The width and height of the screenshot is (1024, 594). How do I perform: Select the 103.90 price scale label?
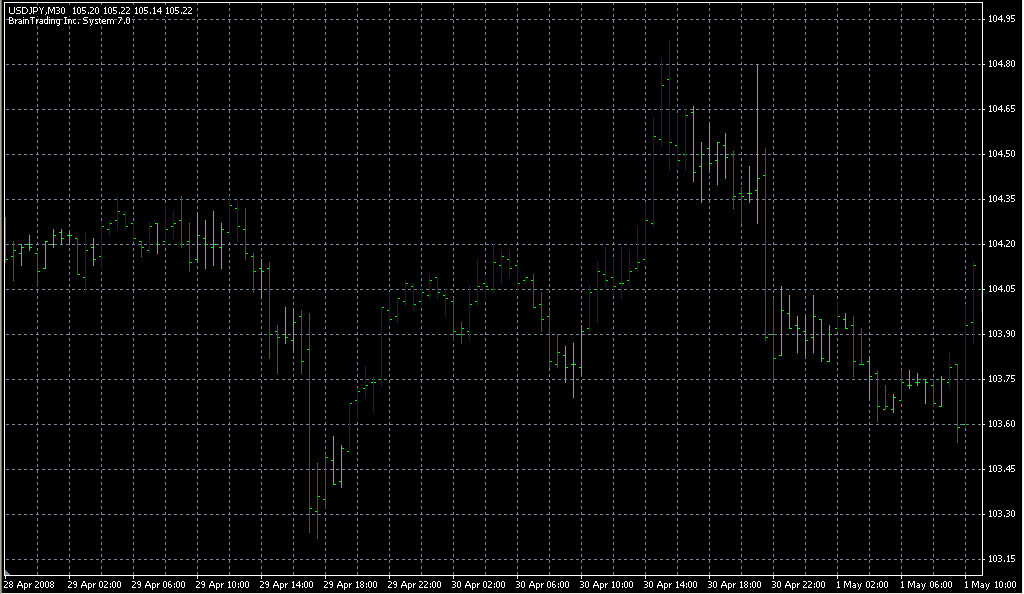pos(1000,334)
